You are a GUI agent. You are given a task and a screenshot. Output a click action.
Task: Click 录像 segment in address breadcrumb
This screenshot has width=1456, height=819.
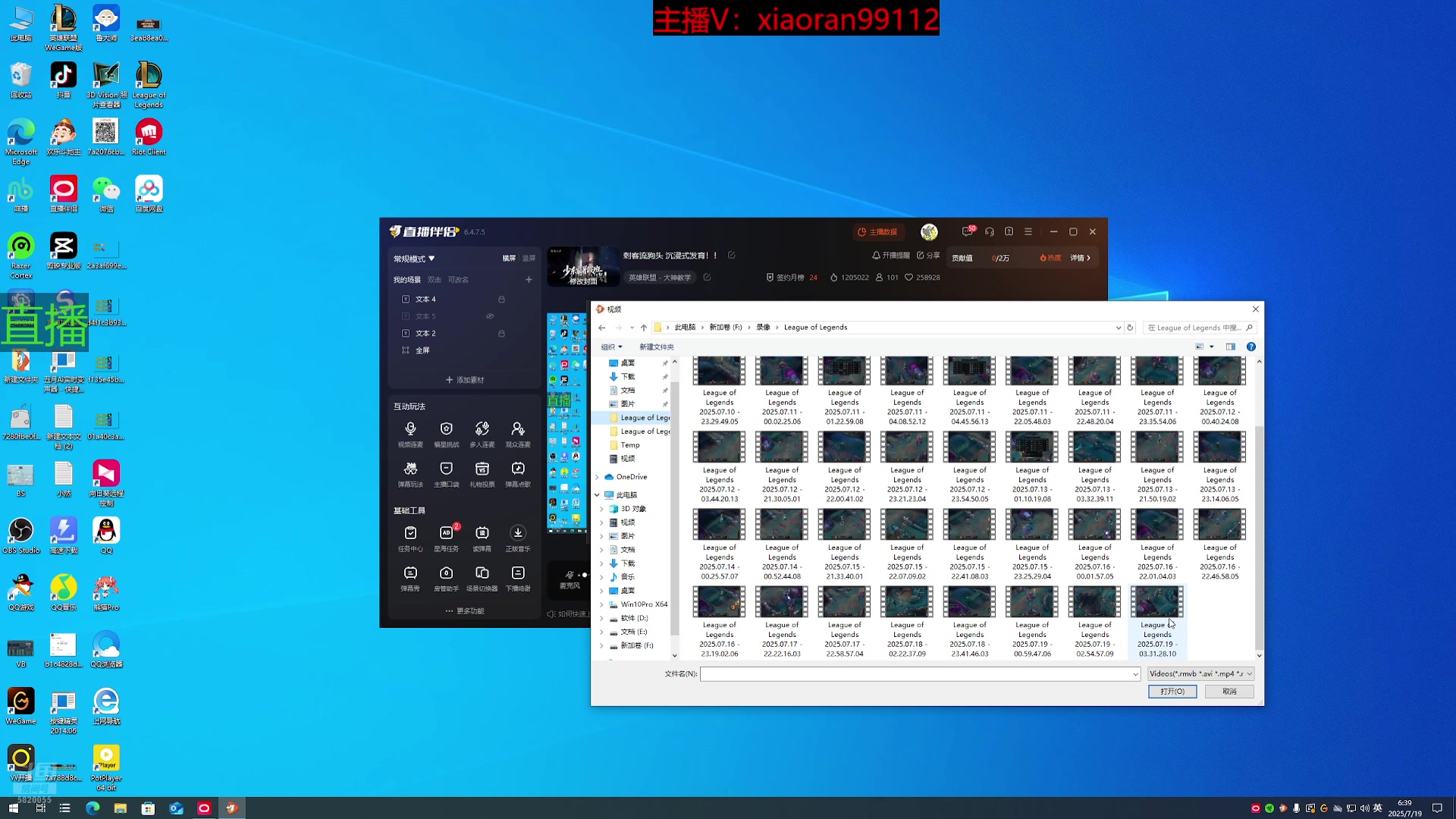[763, 328]
